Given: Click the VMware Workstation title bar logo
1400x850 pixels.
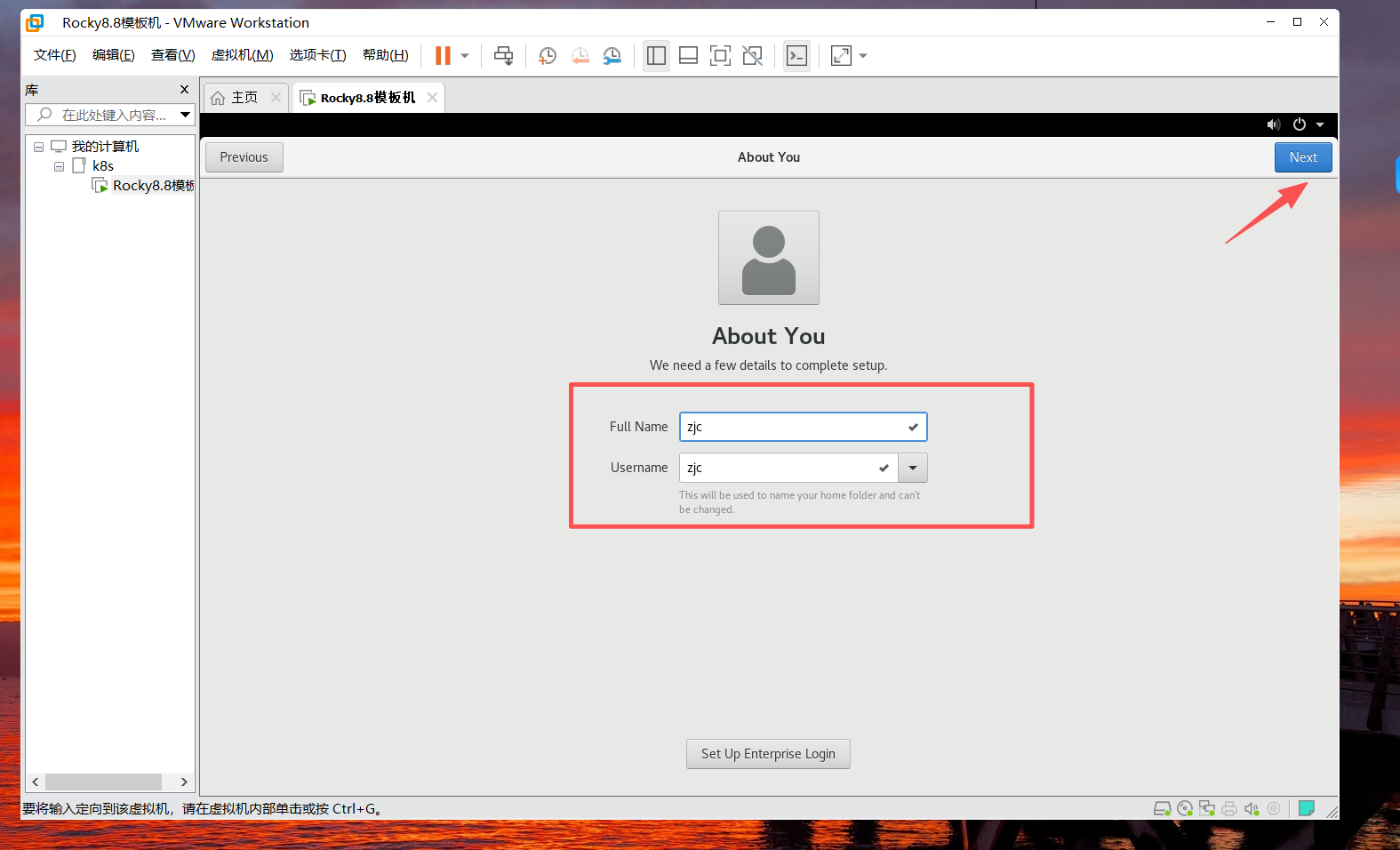Looking at the screenshot, I should click(35, 22).
